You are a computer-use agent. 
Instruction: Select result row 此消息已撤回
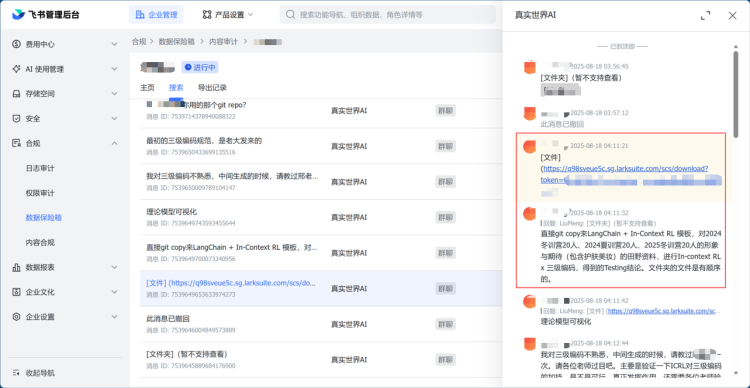[x=321, y=324]
